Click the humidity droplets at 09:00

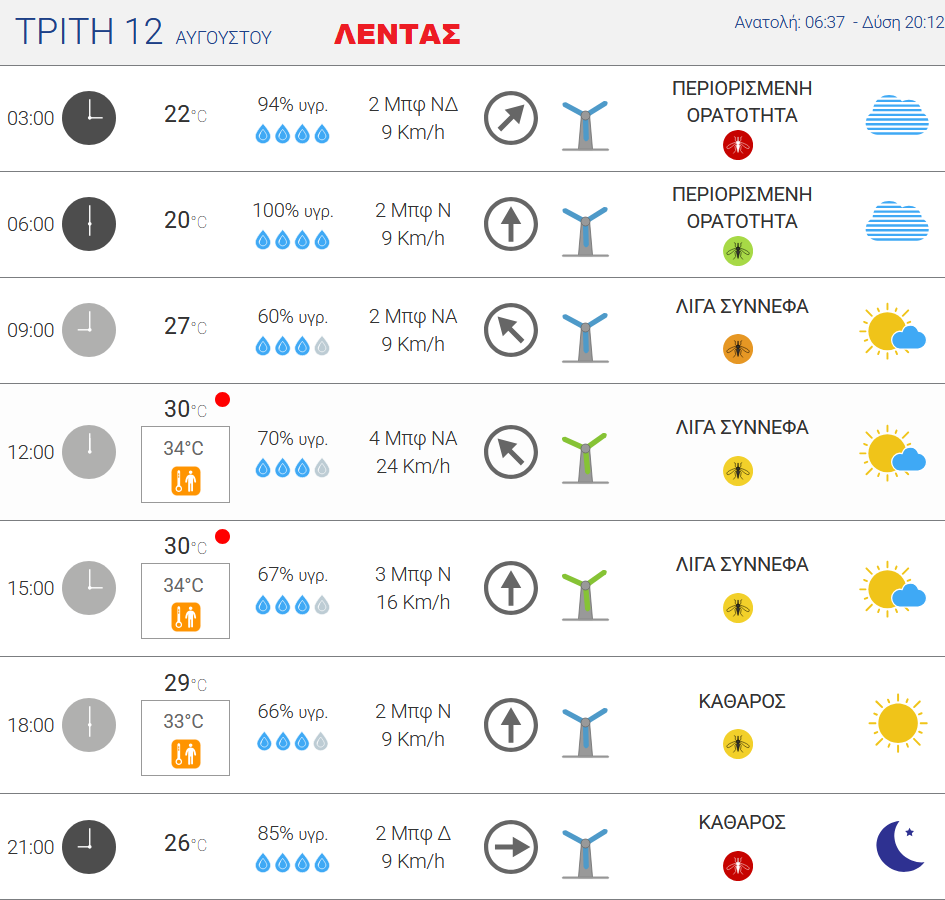coord(292,346)
